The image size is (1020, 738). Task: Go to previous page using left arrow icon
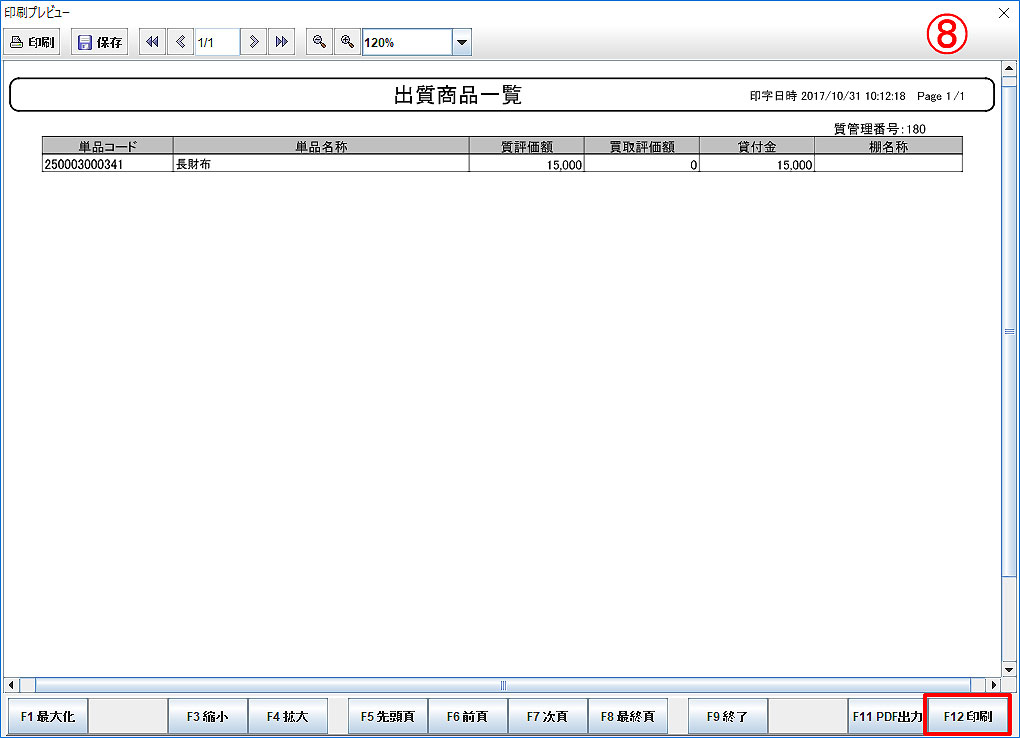click(x=181, y=42)
